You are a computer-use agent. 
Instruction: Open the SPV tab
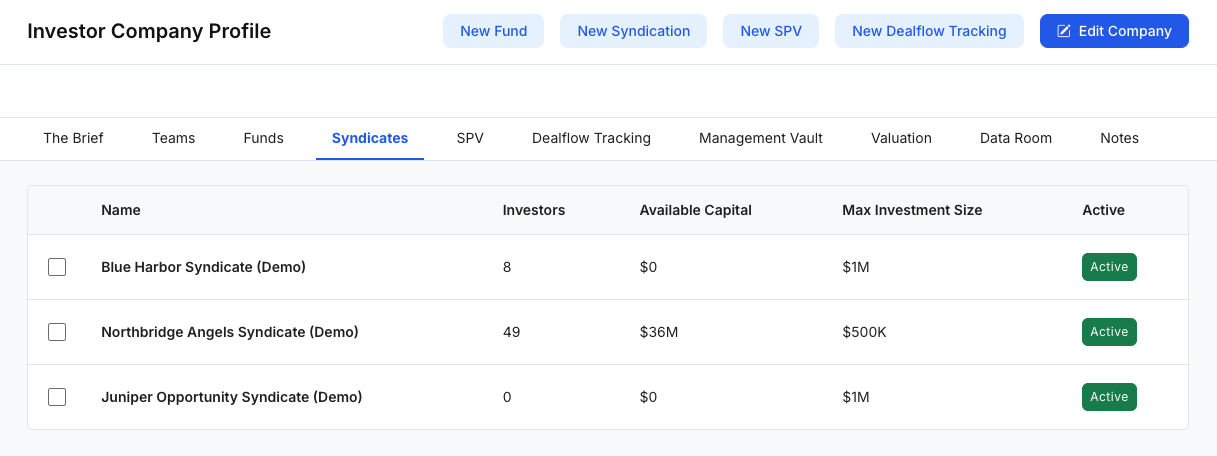(470, 138)
